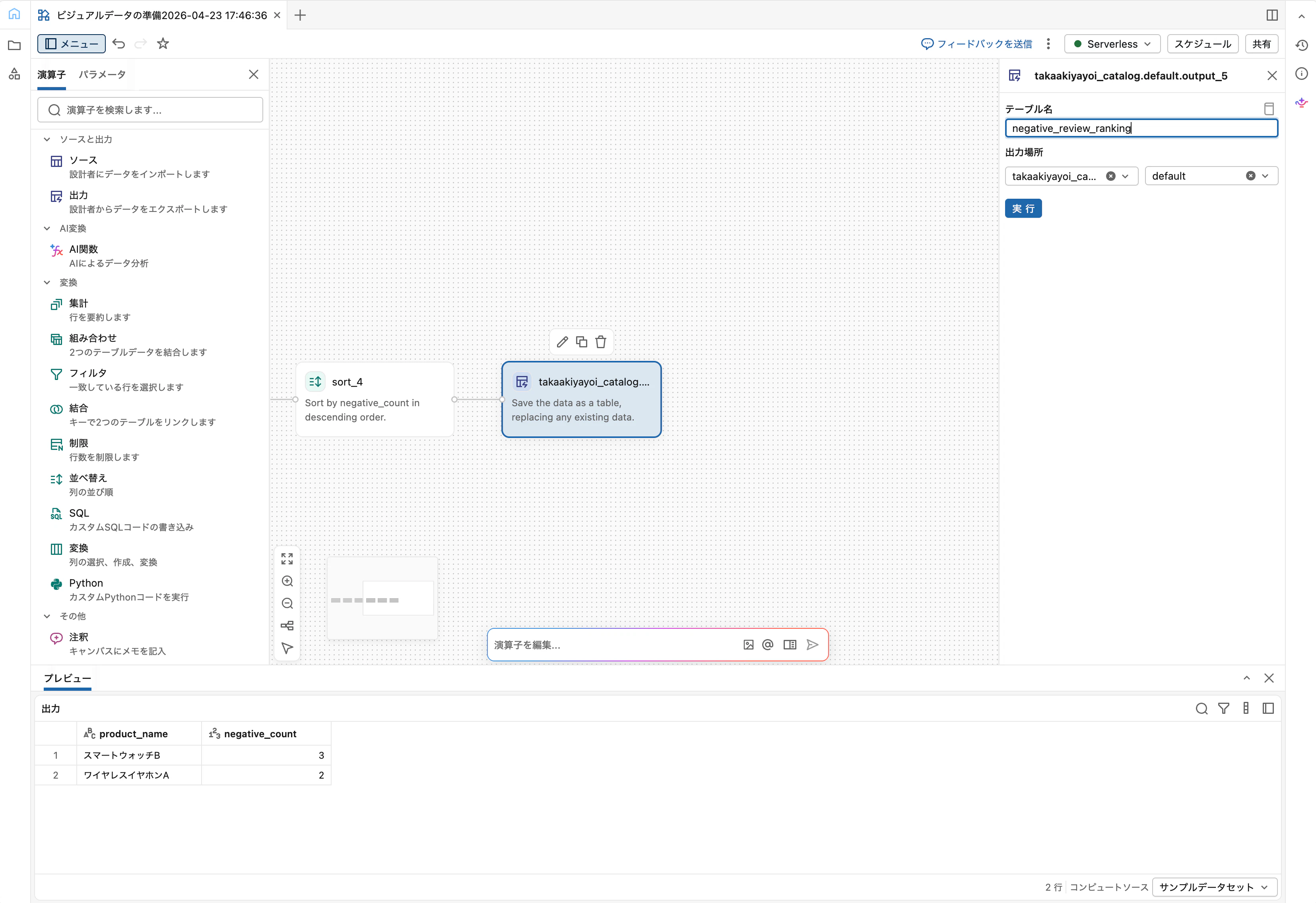Send the operator edit prompt
The image size is (1316, 903).
tap(813, 644)
